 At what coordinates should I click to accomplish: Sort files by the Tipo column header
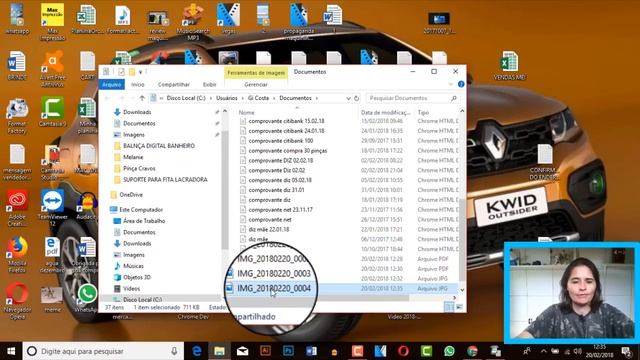pos(423,112)
